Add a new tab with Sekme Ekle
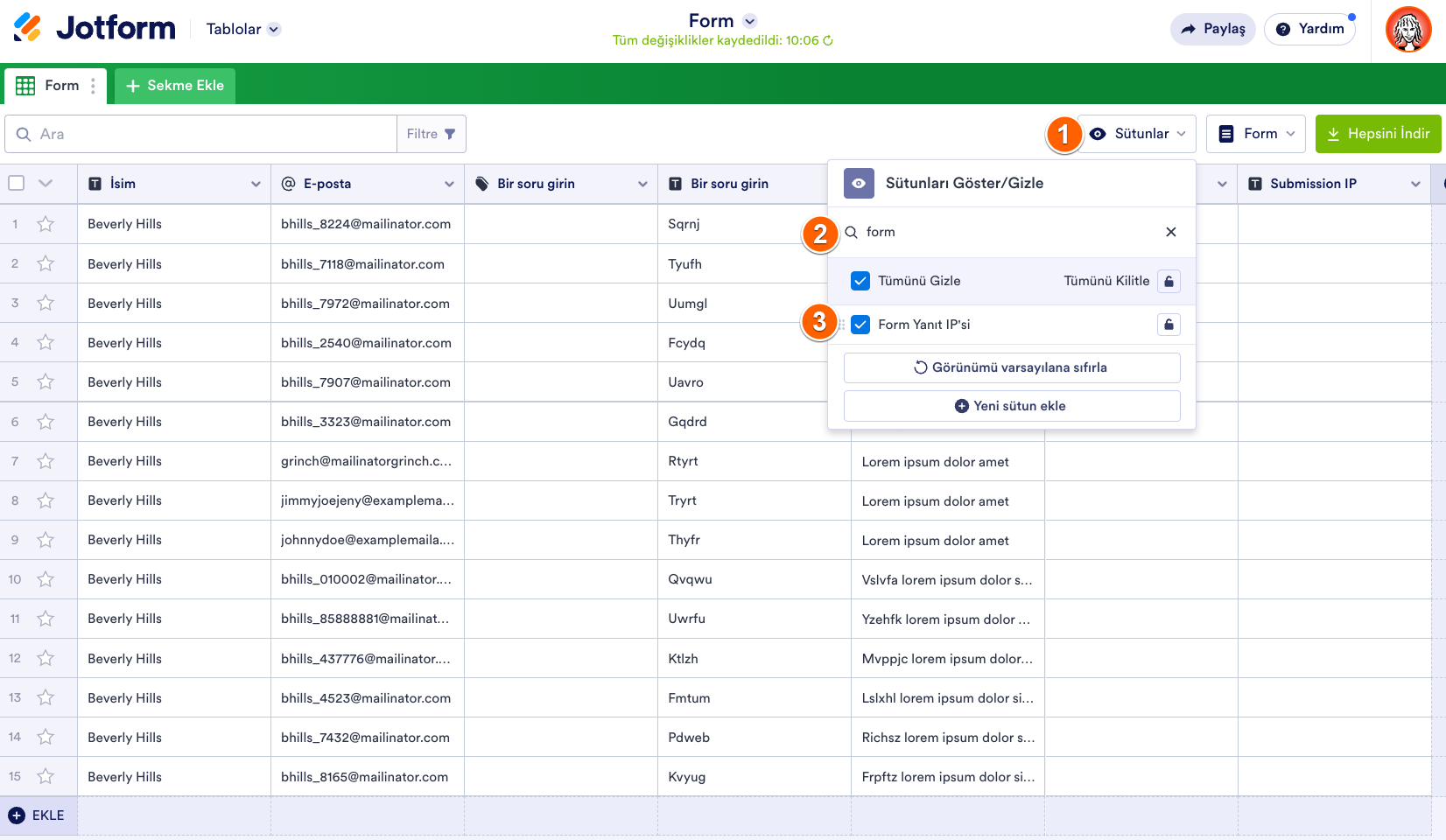The width and height of the screenshot is (1446, 840). (x=175, y=86)
